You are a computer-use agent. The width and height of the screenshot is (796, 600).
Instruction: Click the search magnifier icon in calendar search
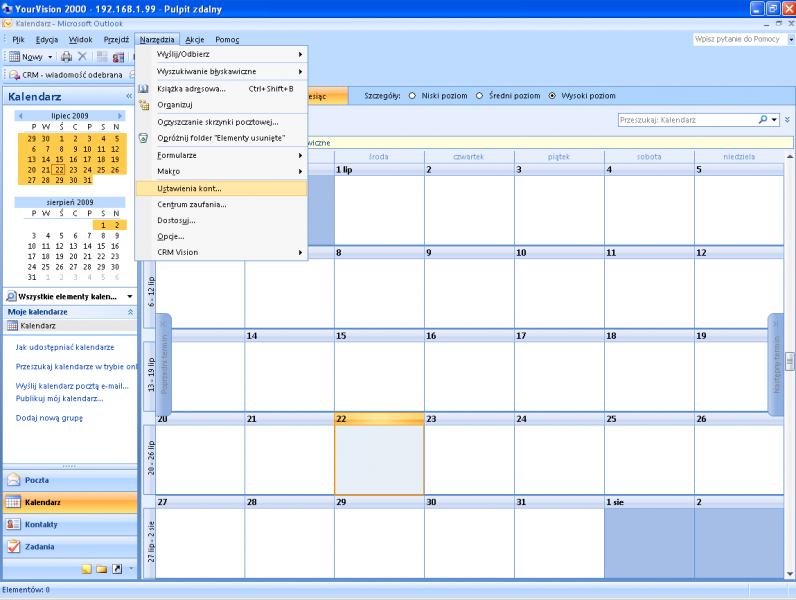coord(762,120)
